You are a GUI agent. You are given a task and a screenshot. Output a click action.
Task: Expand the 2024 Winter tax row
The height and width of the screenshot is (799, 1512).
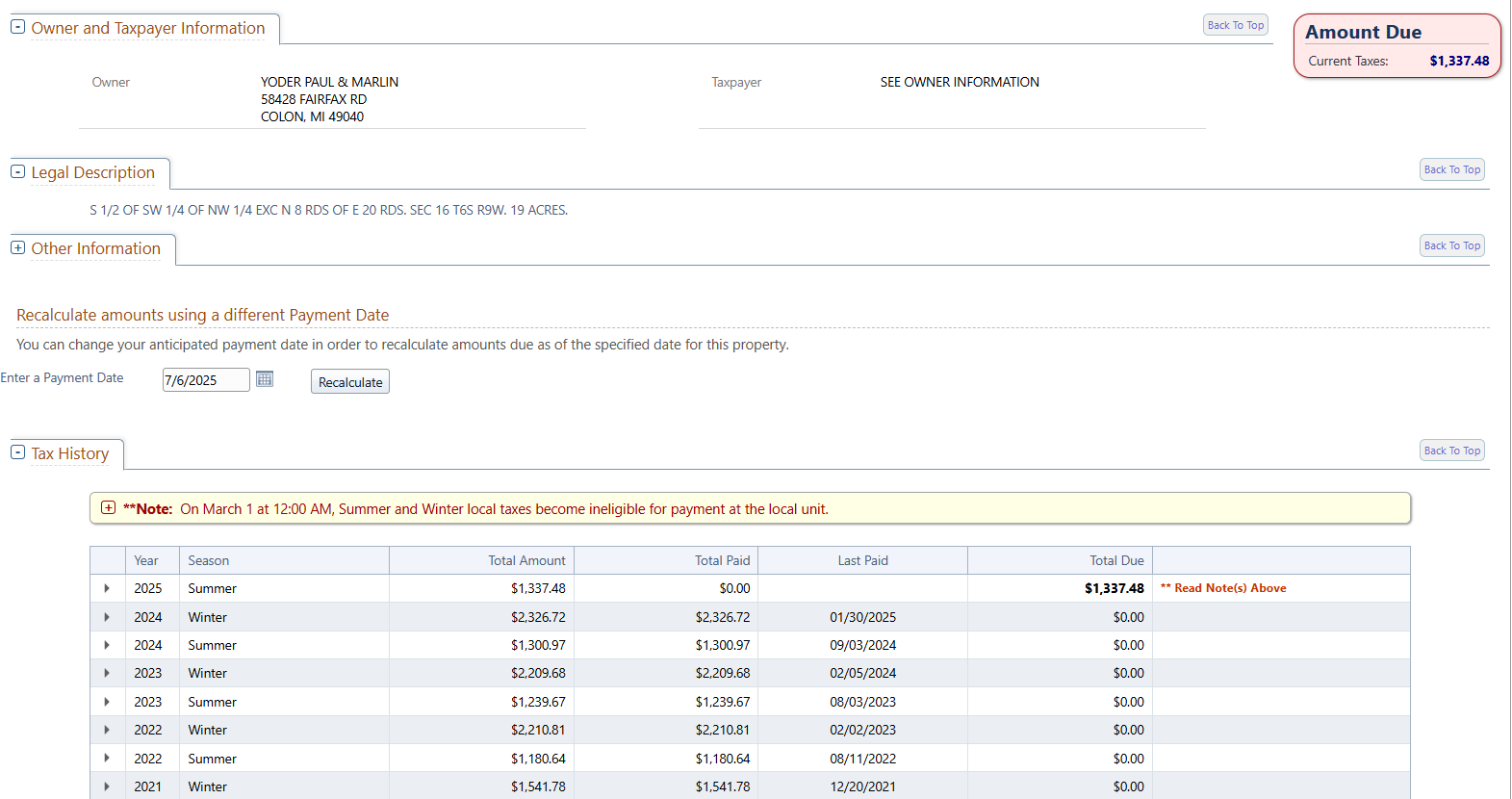(107, 617)
